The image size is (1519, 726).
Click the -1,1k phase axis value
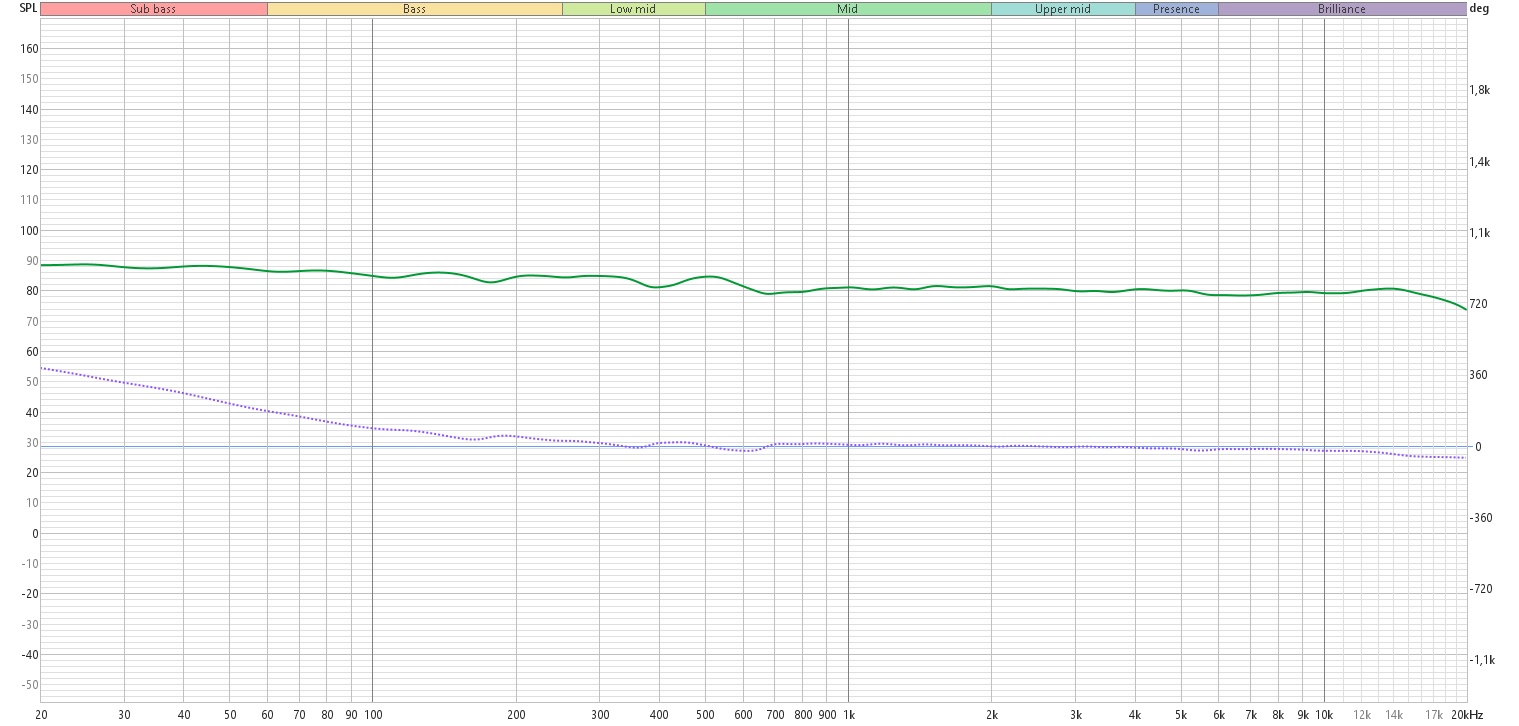[1482, 660]
